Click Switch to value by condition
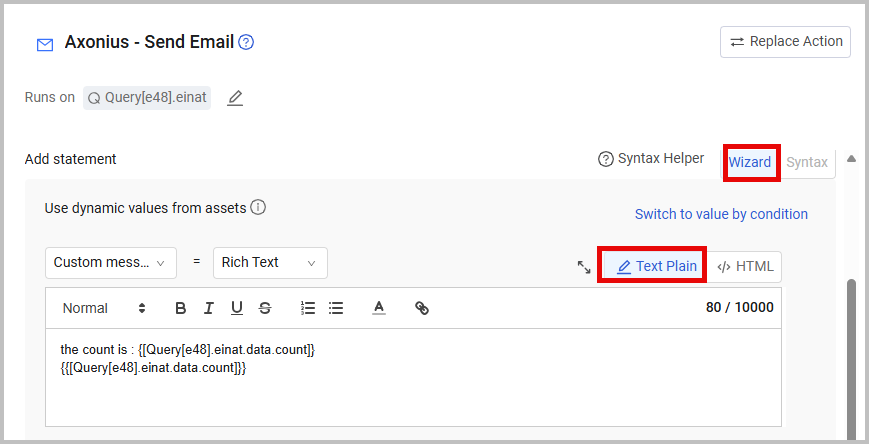Image resolution: width=869 pixels, height=444 pixels. pos(721,214)
